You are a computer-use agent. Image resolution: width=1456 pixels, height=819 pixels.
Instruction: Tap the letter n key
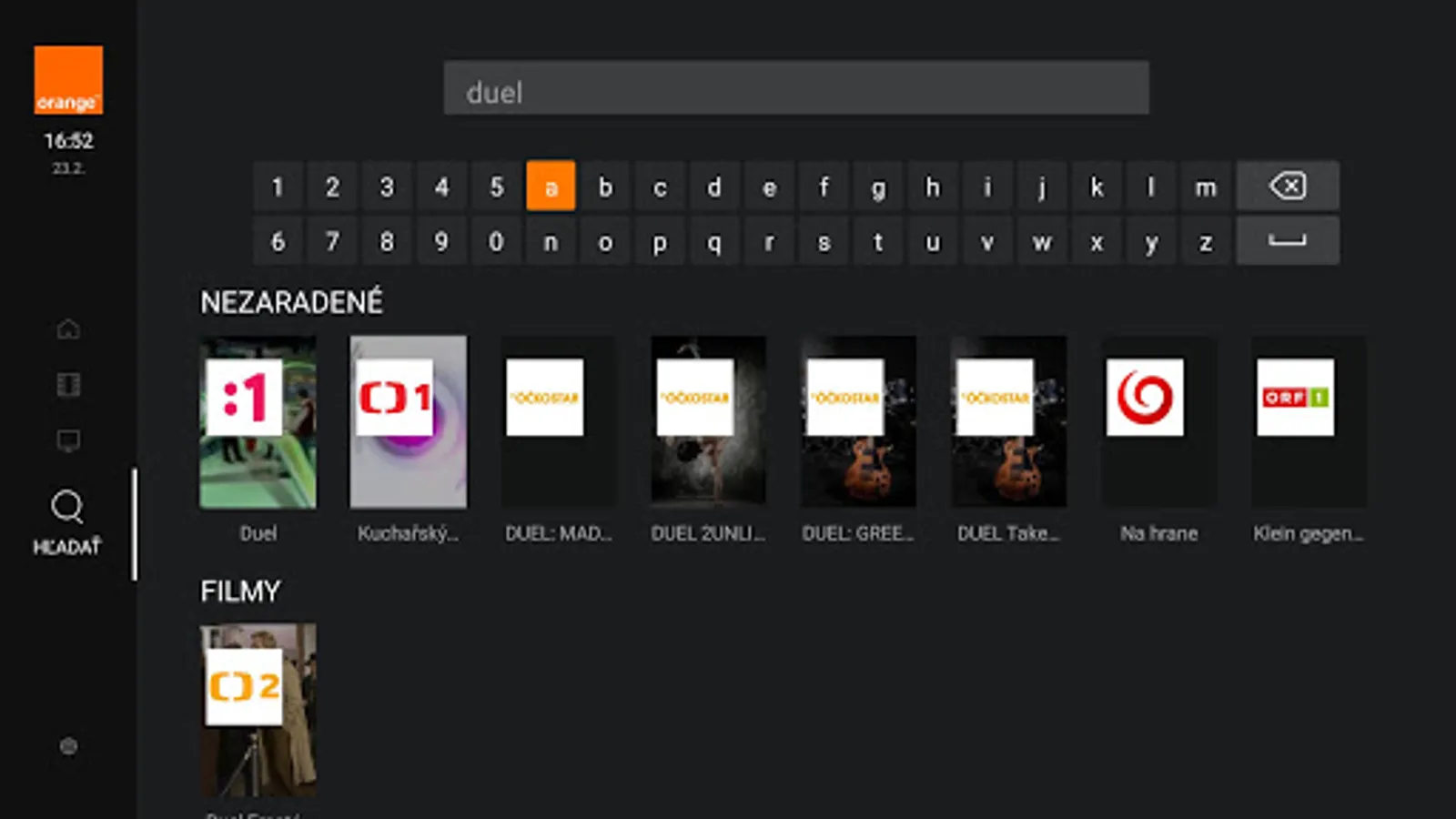point(551,241)
